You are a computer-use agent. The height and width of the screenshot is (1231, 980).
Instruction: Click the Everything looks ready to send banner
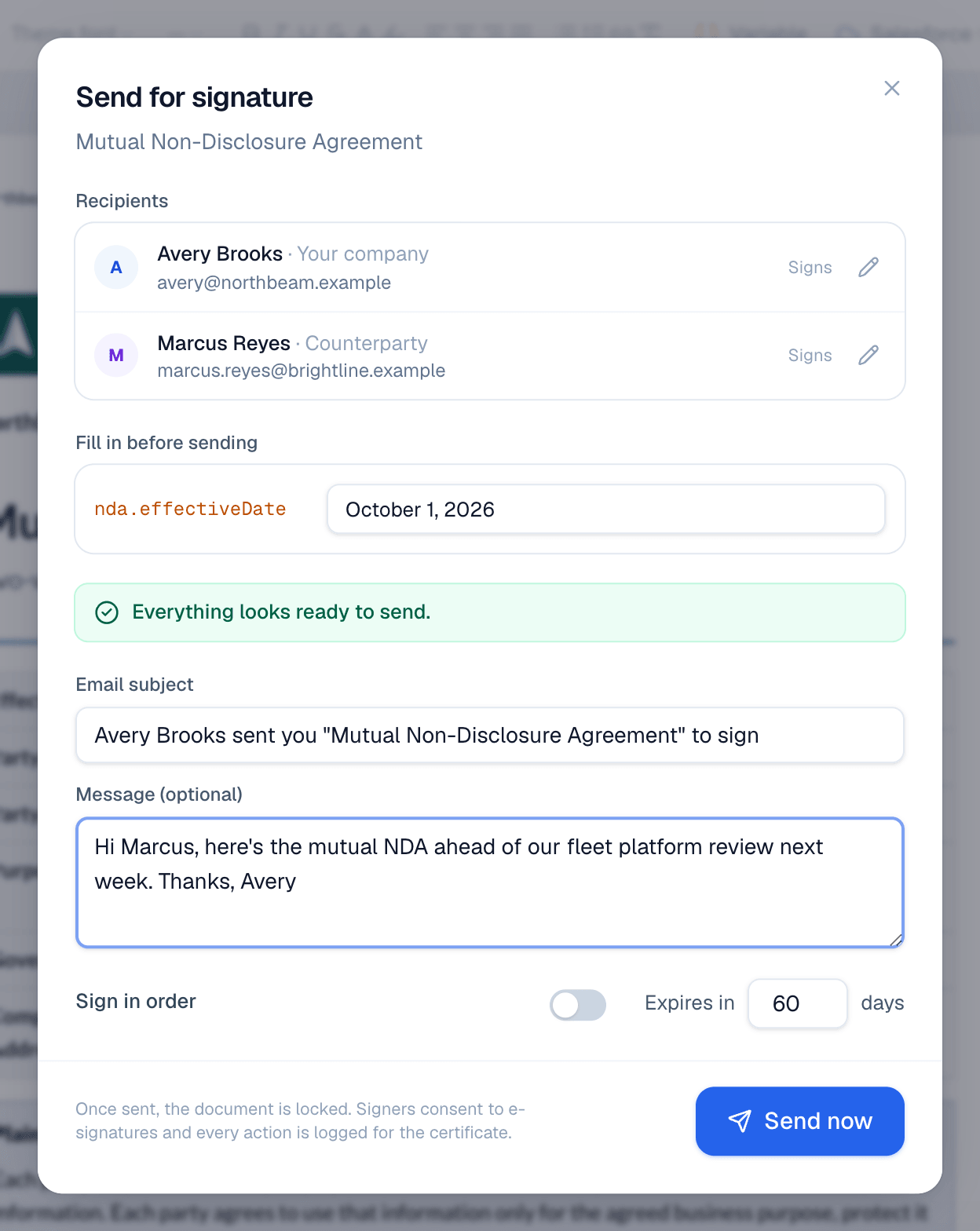point(490,612)
